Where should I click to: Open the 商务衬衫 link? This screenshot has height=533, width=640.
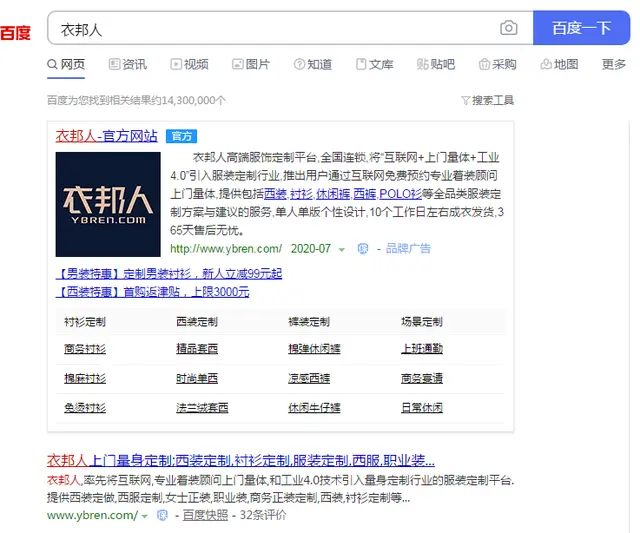[85, 349]
